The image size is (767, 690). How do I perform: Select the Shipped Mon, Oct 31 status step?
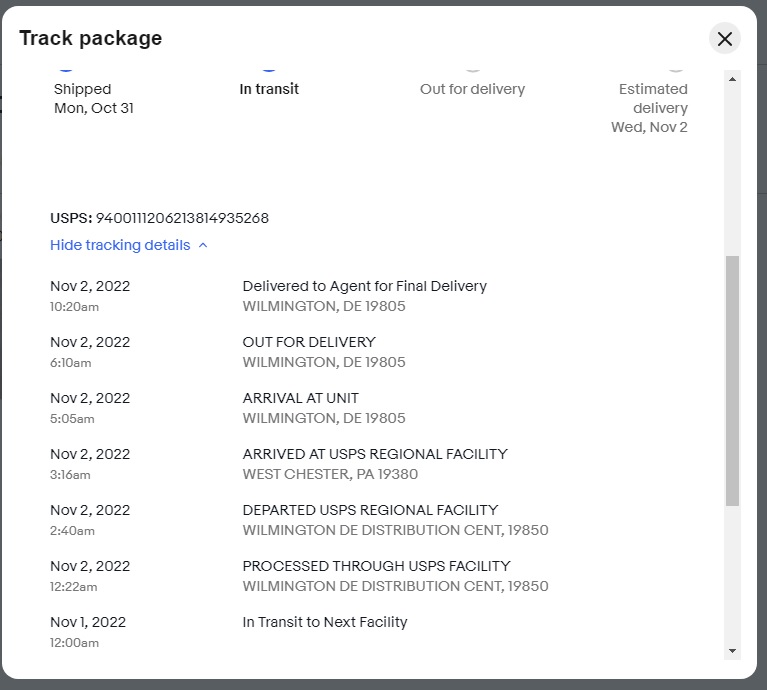93,98
